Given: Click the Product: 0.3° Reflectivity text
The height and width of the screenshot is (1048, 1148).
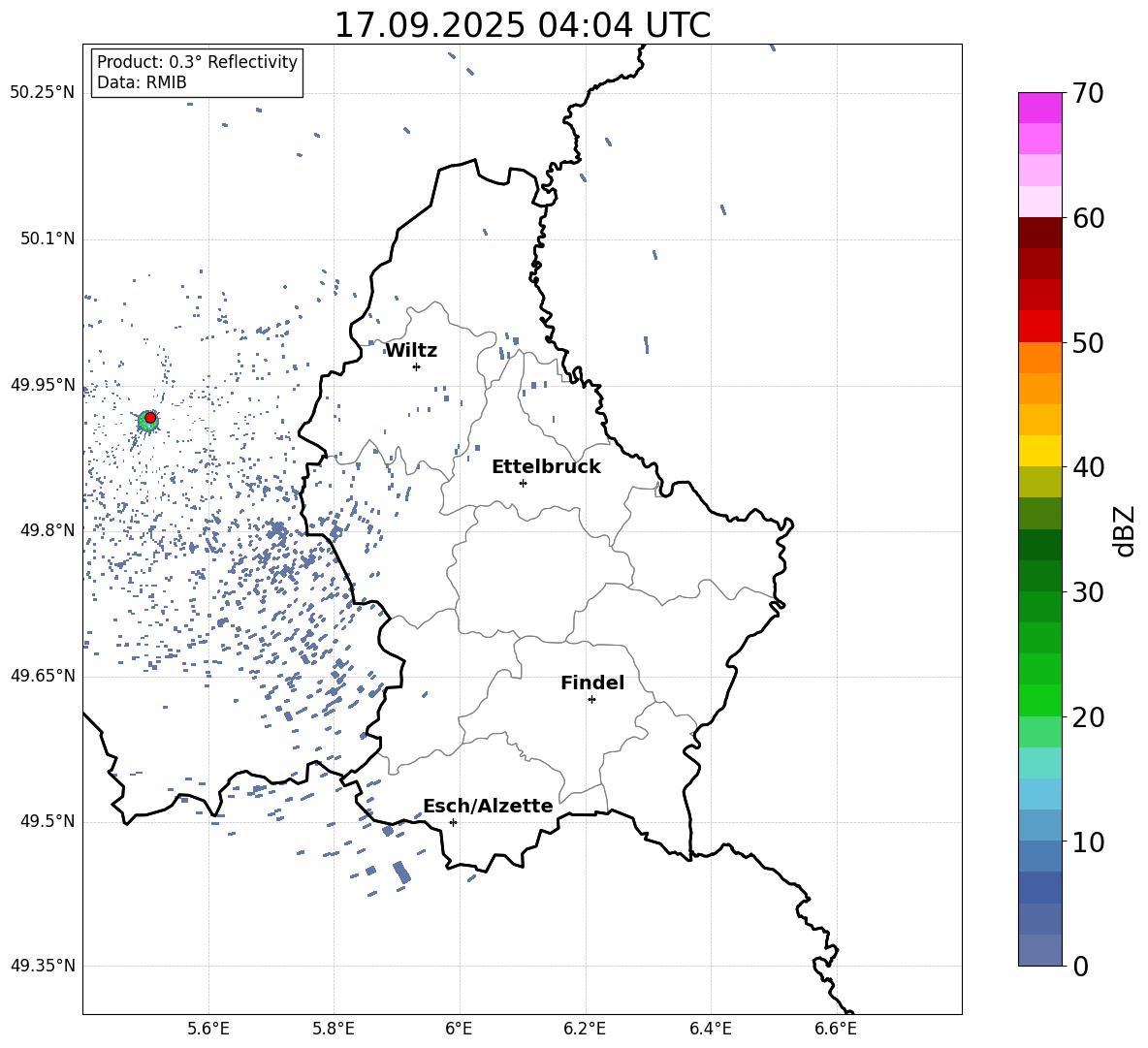Looking at the screenshot, I should point(197,62).
